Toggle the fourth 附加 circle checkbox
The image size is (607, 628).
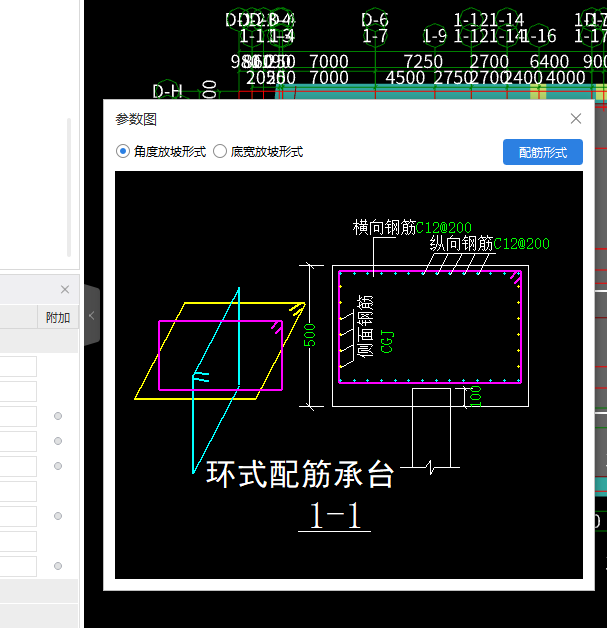(58, 516)
